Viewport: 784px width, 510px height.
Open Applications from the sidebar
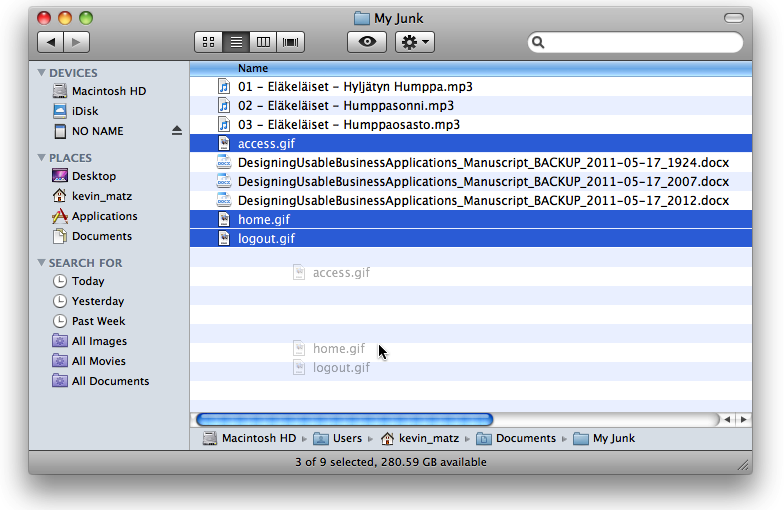click(94, 216)
